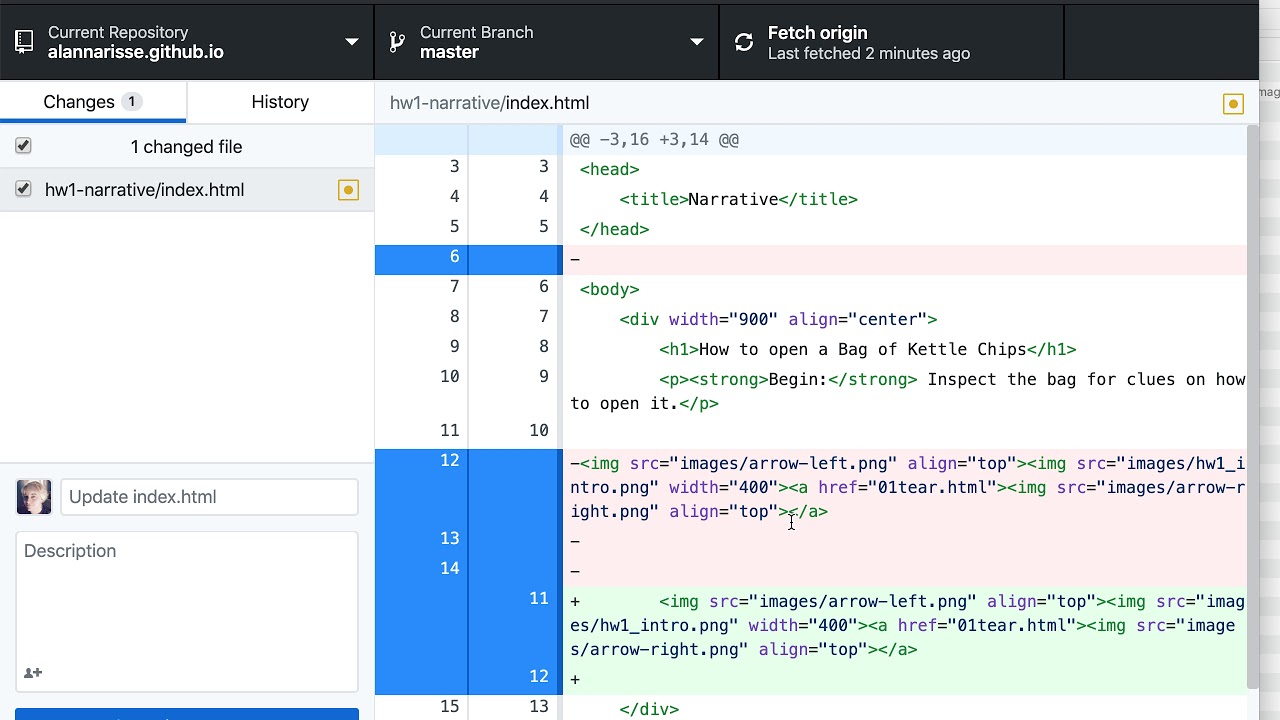Toggle deleted line 6 in diff gutter
The height and width of the screenshot is (720, 1280).
[x=469, y=259]
